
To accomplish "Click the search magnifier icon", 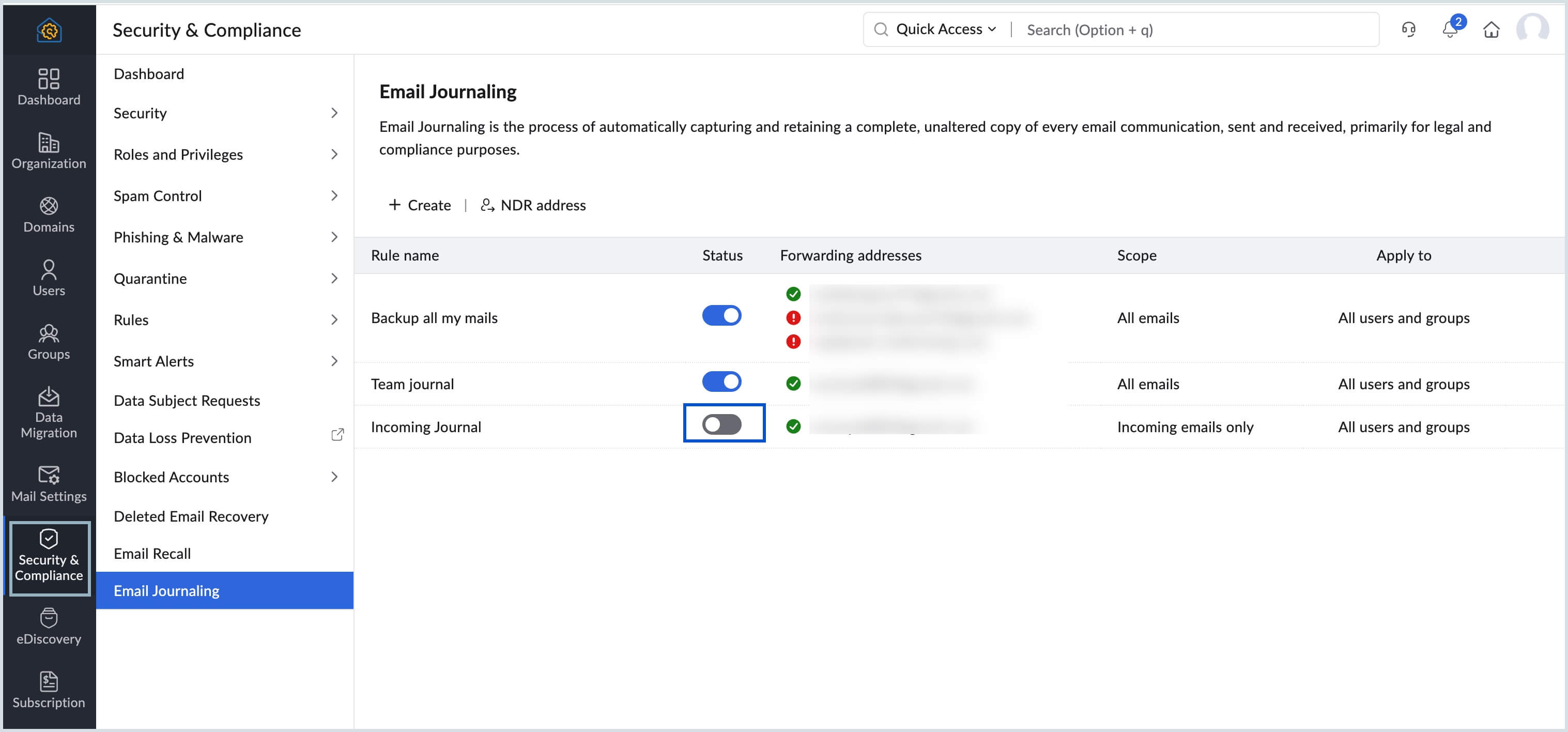I will (x=880, y=29).
